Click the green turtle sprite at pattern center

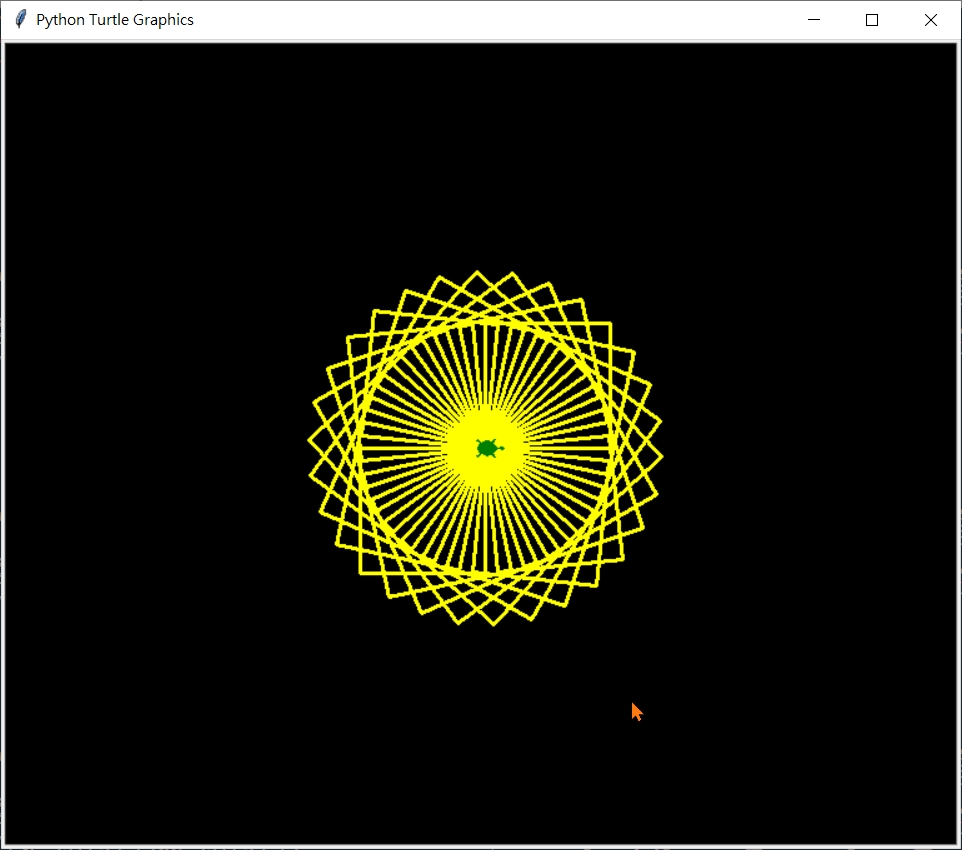click(x=488, y=447)
